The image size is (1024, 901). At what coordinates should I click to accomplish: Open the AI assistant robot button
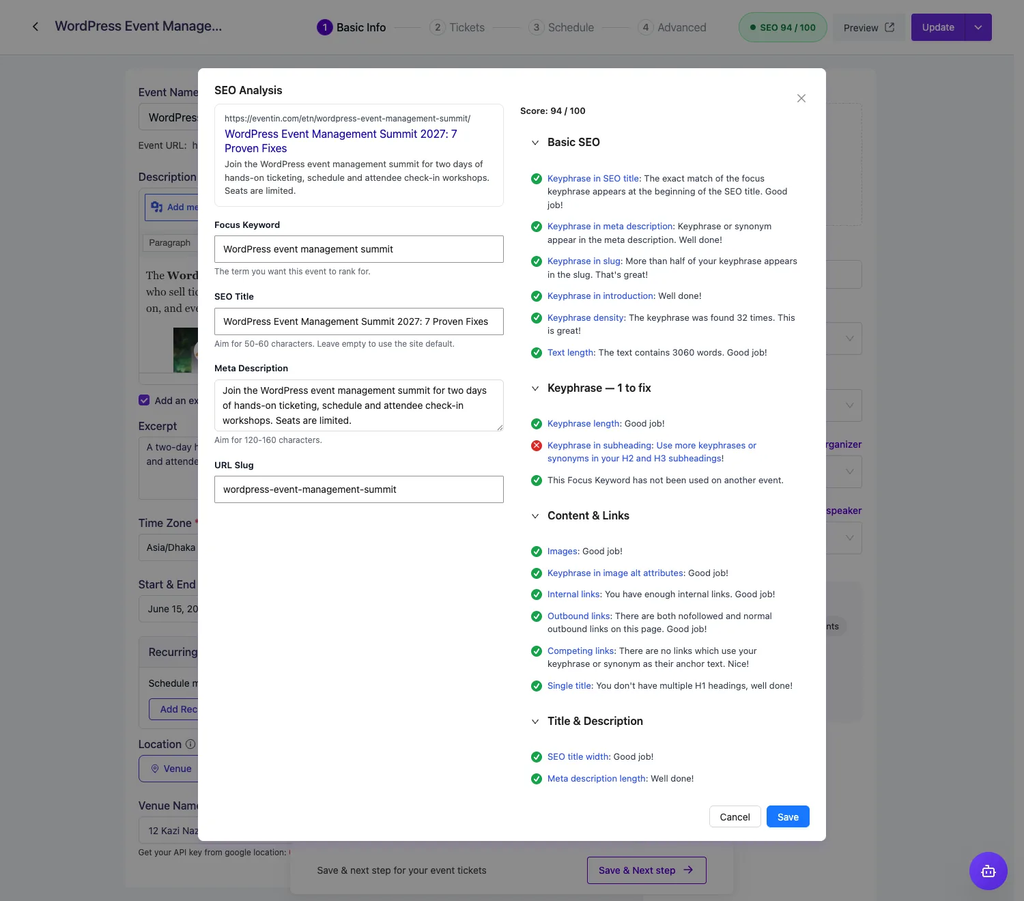point(987,870)
